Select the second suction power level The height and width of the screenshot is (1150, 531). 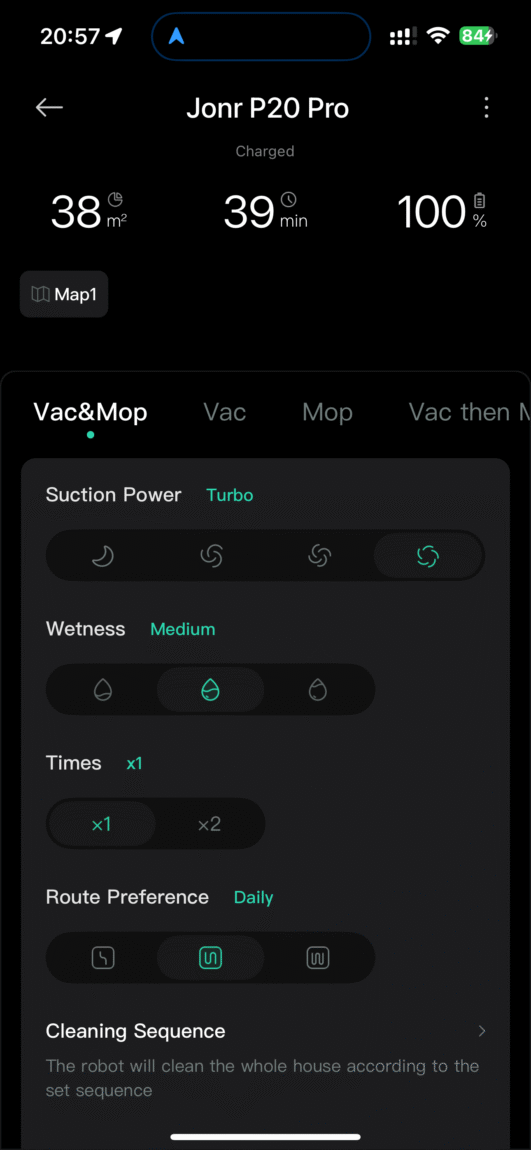[211, 557]
